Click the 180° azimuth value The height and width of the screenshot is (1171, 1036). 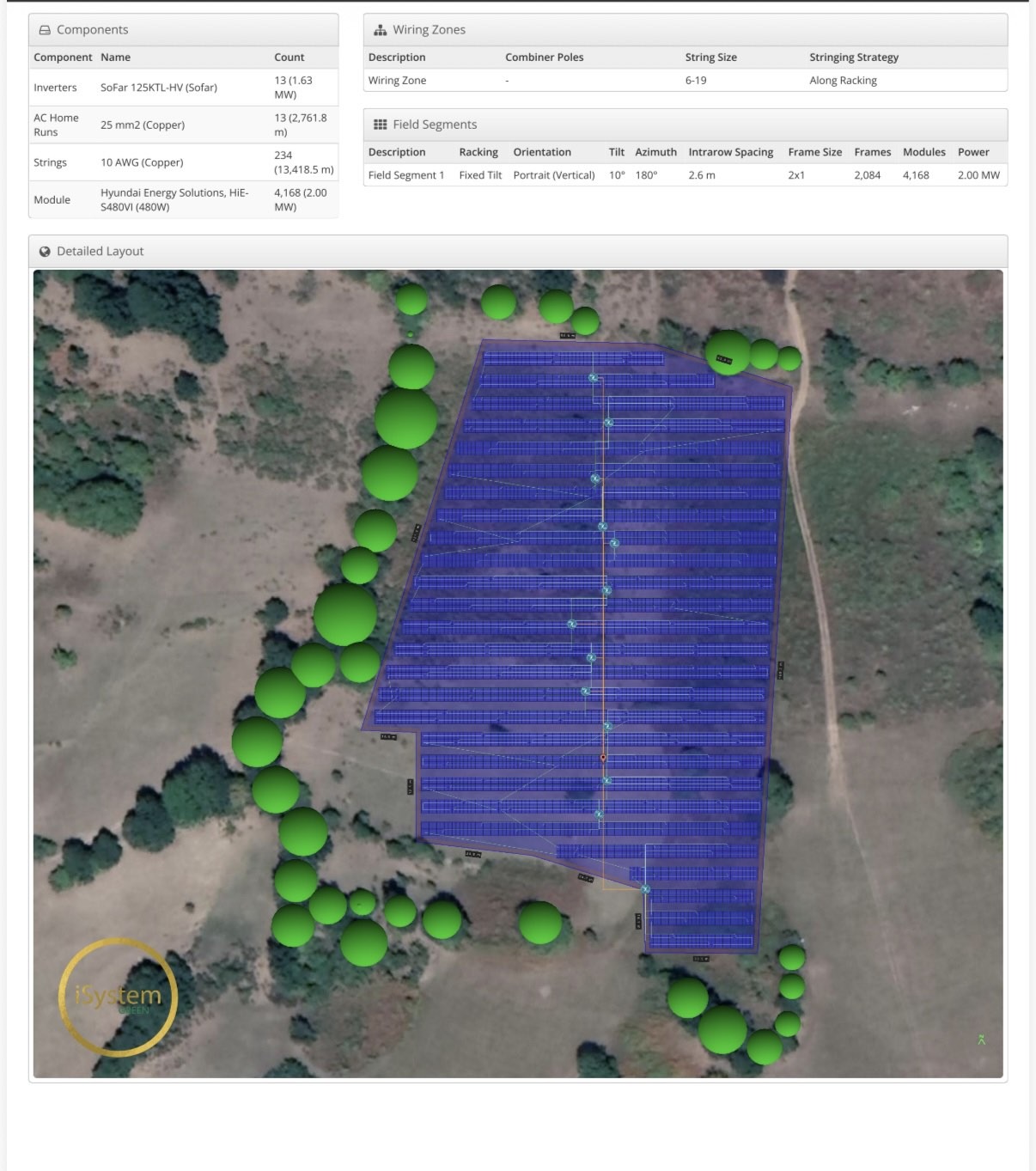(x=646, y=175)
